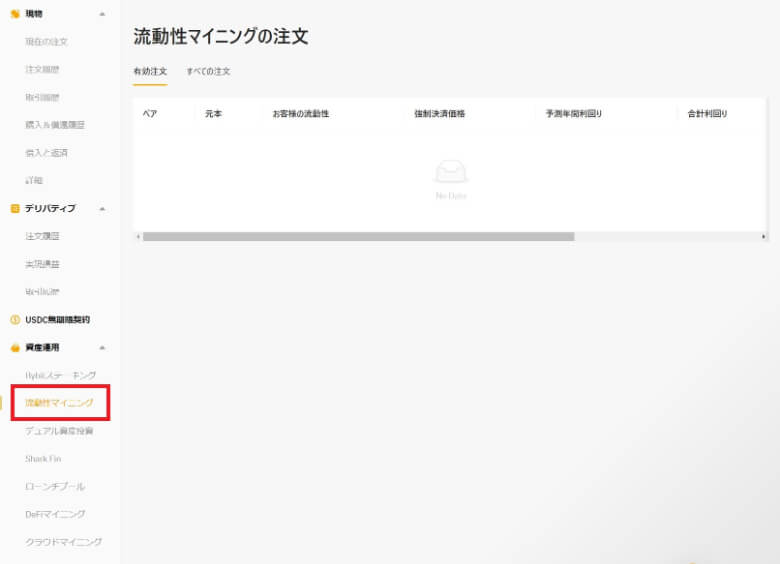
Task: Open クラウドマイニング in the sidebar
Action: [x=64, y=542]
